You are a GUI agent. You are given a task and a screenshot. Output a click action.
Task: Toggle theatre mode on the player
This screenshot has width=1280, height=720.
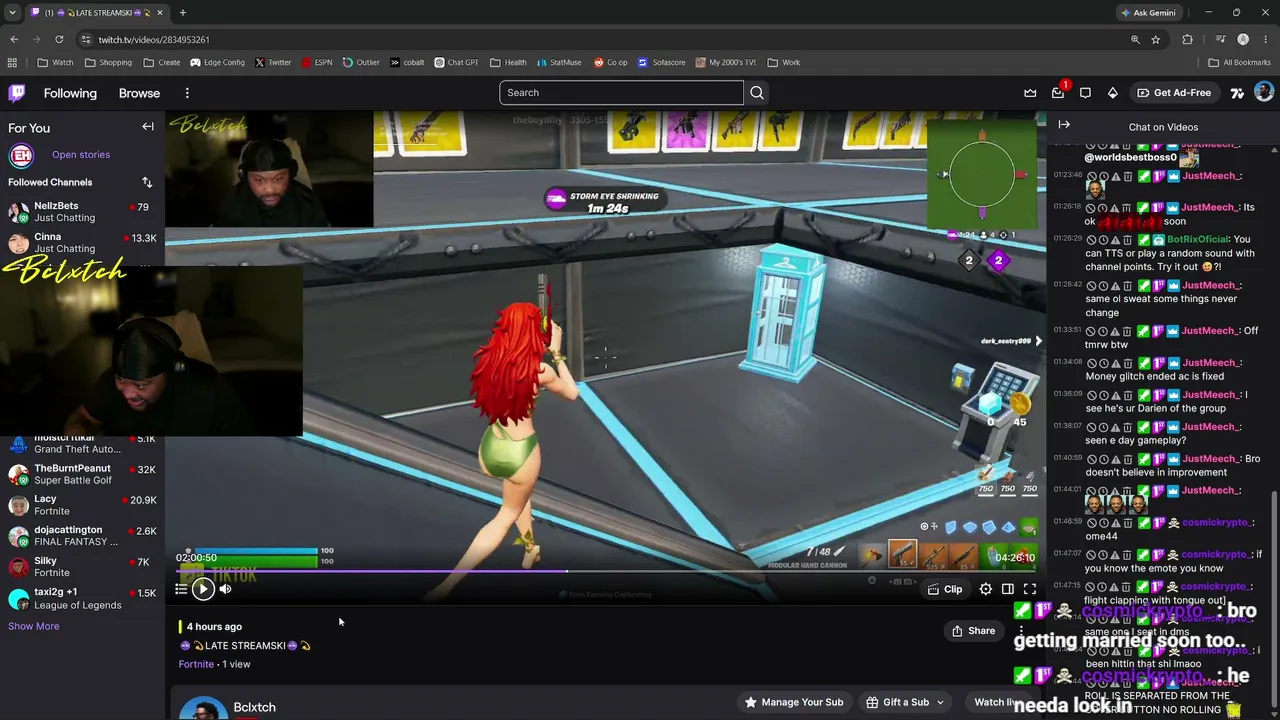click(x=1008, y=589)
